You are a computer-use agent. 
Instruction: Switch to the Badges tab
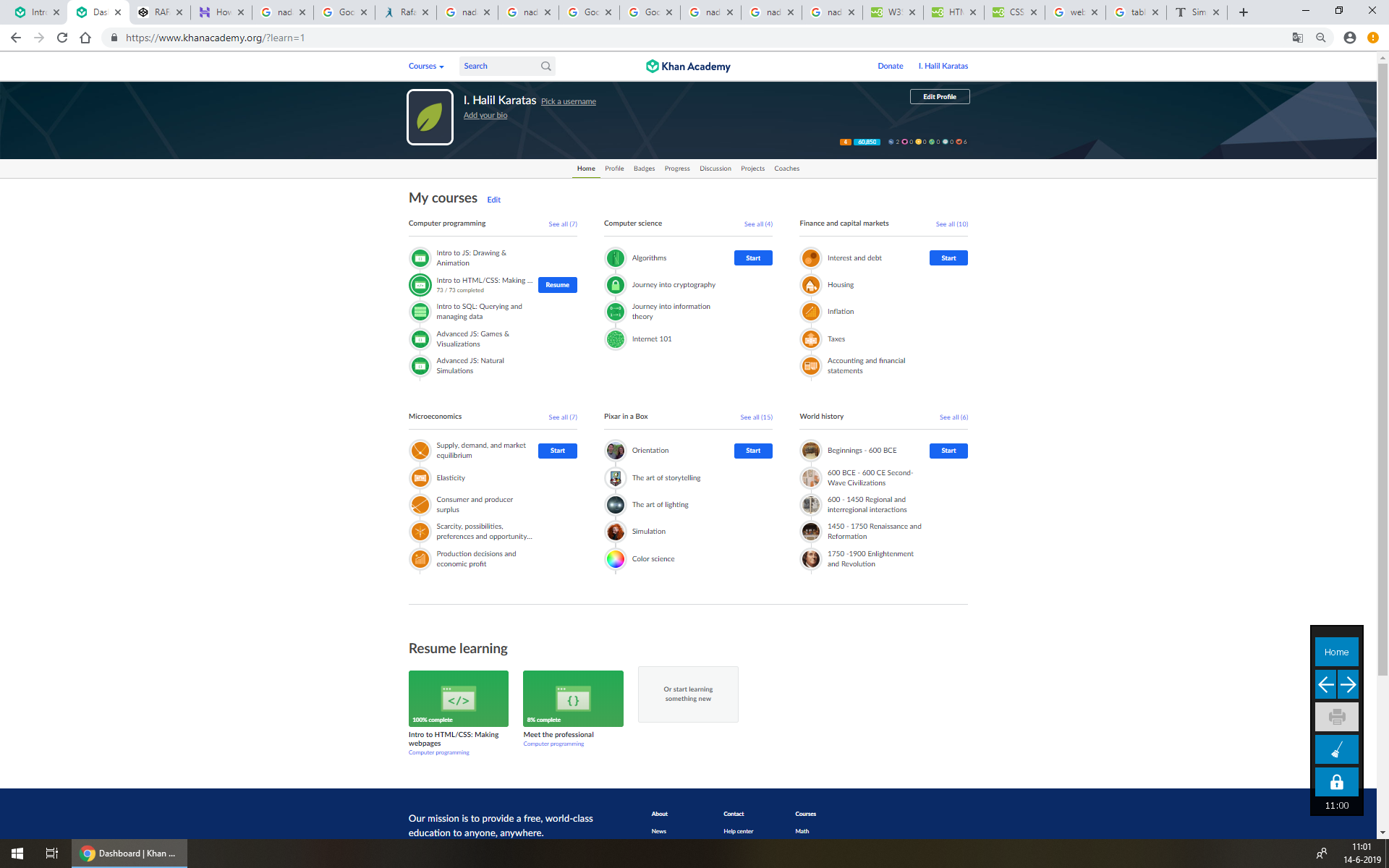coord(644,169)
